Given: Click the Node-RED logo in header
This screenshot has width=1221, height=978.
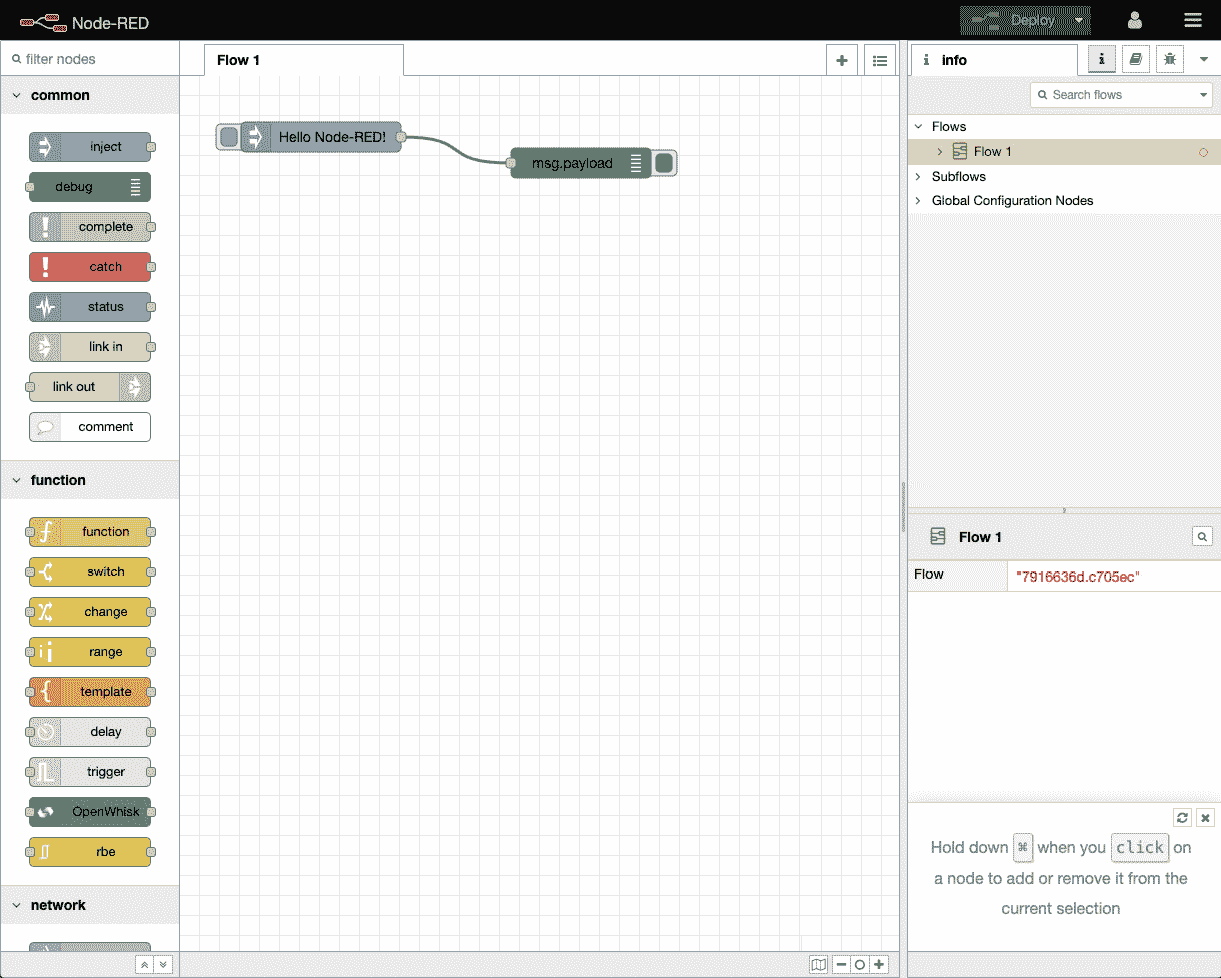Looking at the screenshot, I should click(83, 20).
